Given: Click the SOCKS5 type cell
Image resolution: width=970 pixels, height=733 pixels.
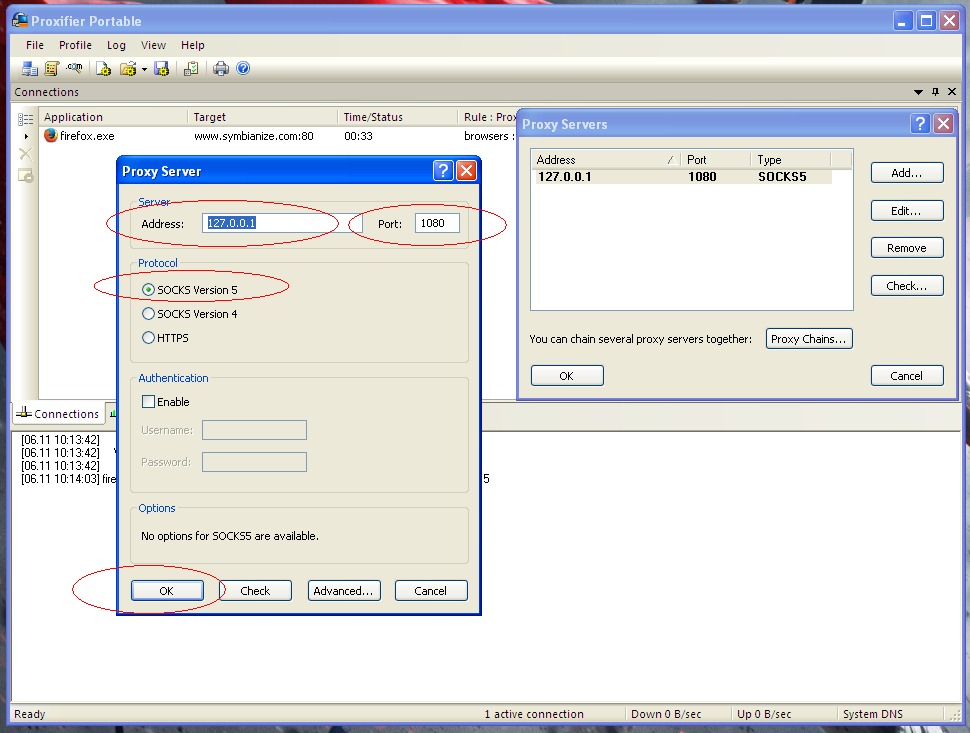Looking at the screenshot, I should tap(783, 177).
